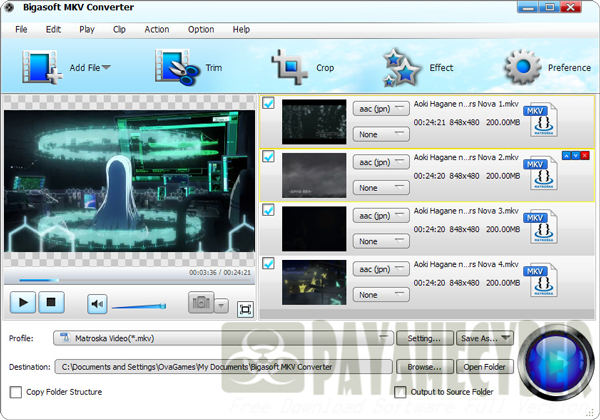Image resolution: width=600 pixels, height=420 pixels.
Task: Click file name 'Aoki Hagane n...rs Nova 3.mkv'
Action: click(466, 211)
